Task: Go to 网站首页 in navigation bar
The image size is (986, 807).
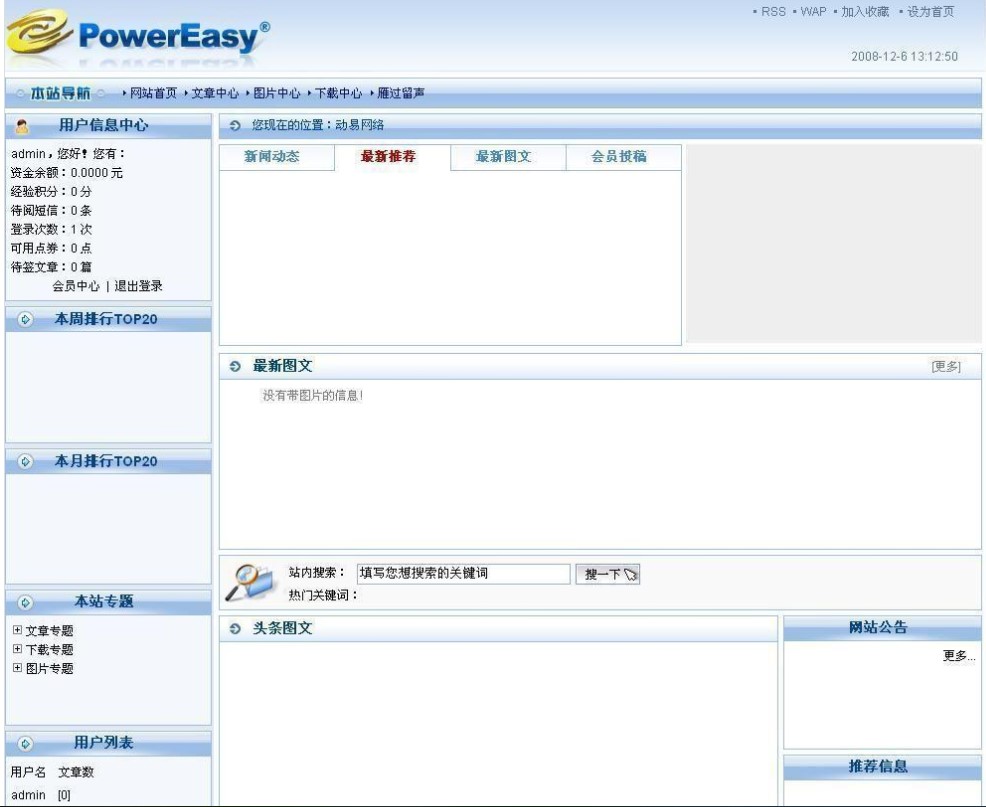Action: tap(153, 93)
